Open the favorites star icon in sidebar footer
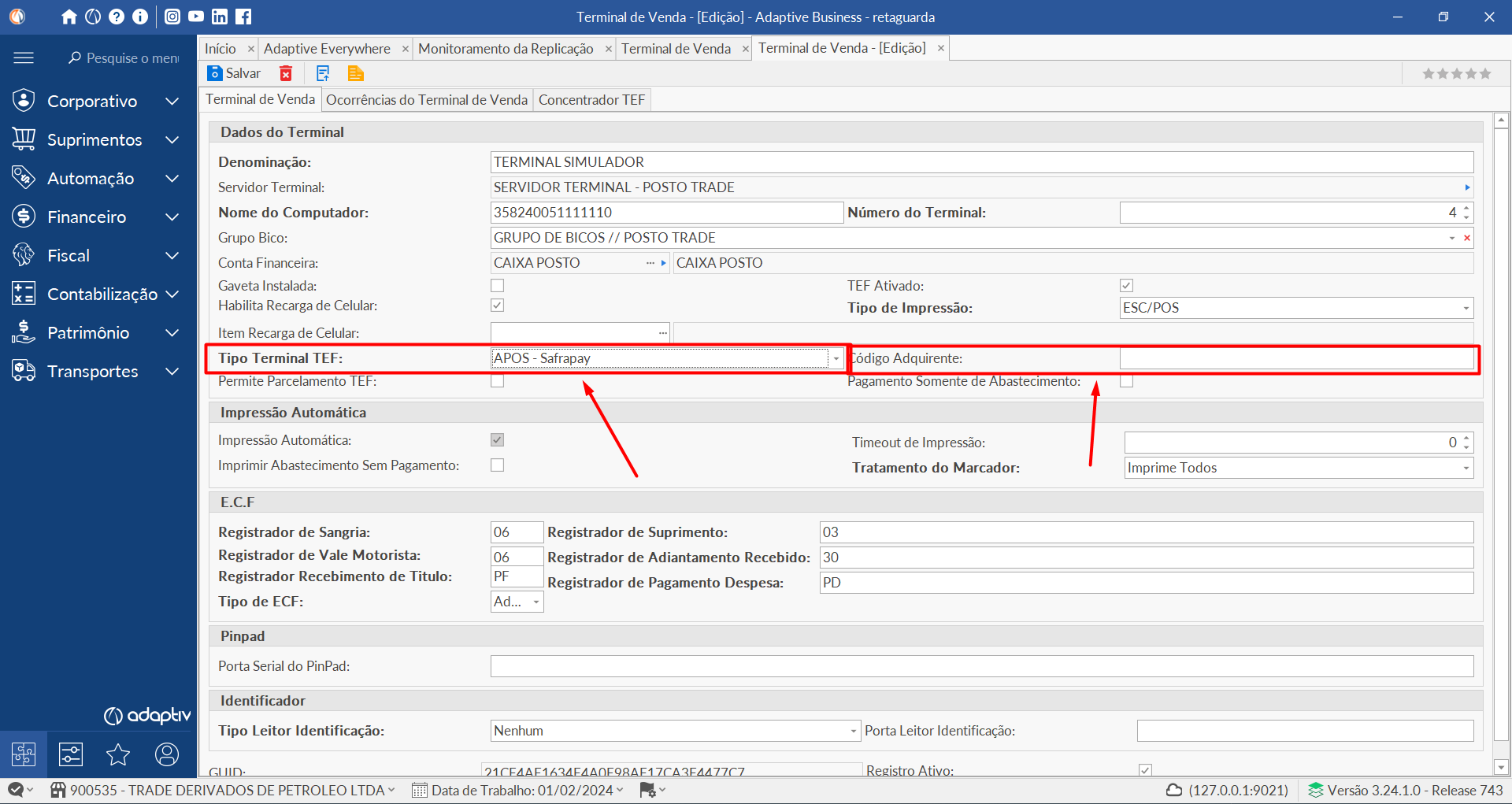1512x804 pixels. point(118,754)
